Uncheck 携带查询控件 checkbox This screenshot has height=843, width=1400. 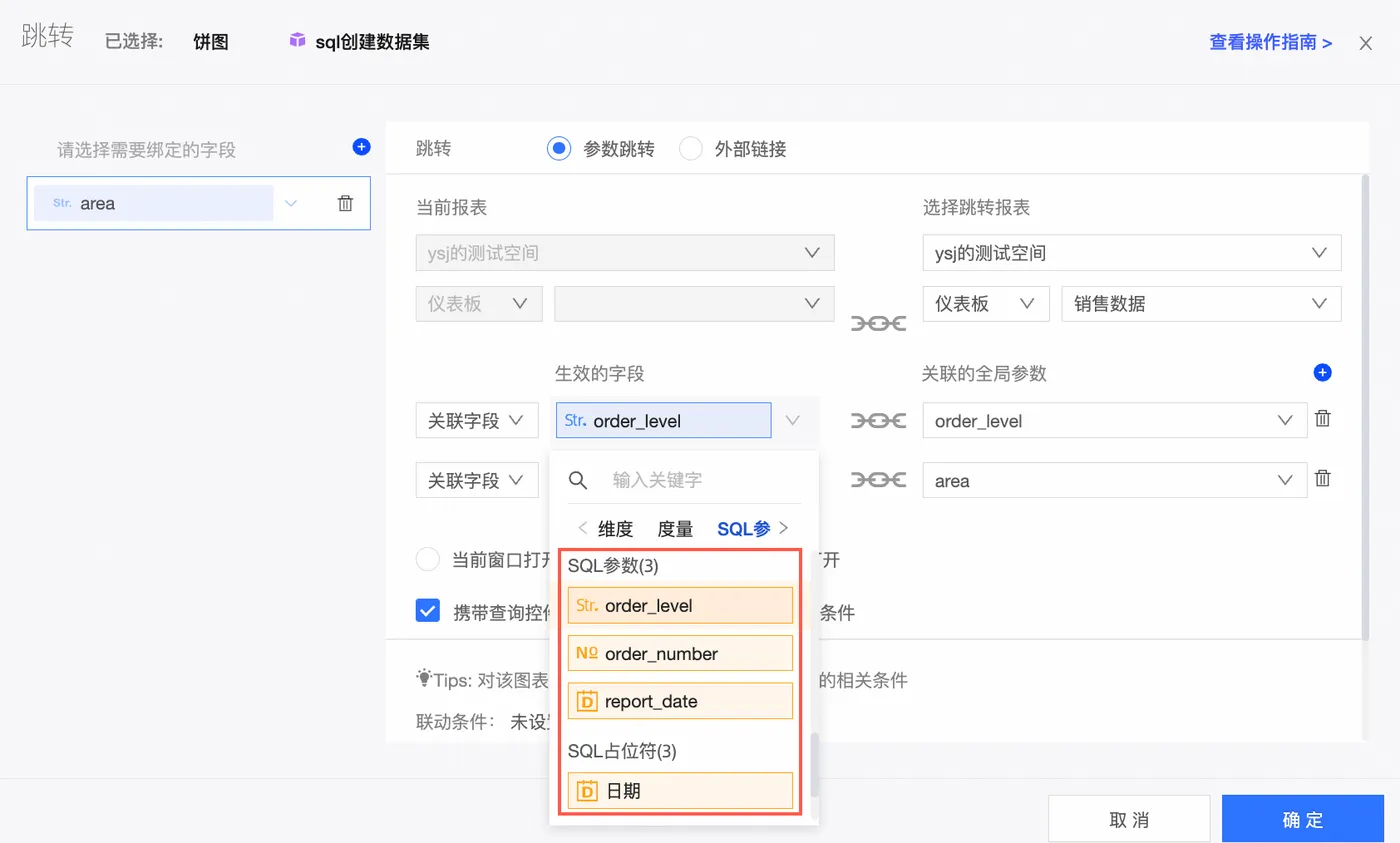click(428, 611)
